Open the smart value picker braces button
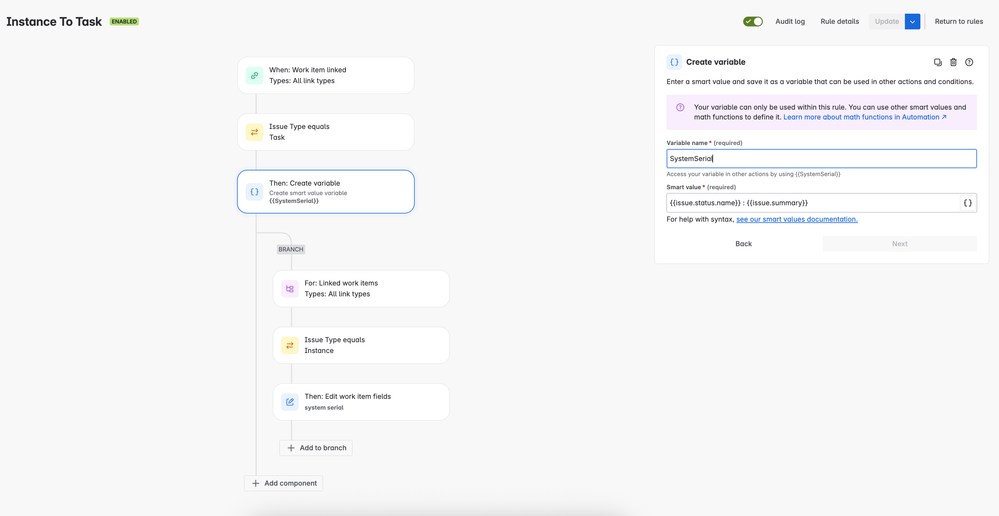999x516 pixels. pos(968,203)
